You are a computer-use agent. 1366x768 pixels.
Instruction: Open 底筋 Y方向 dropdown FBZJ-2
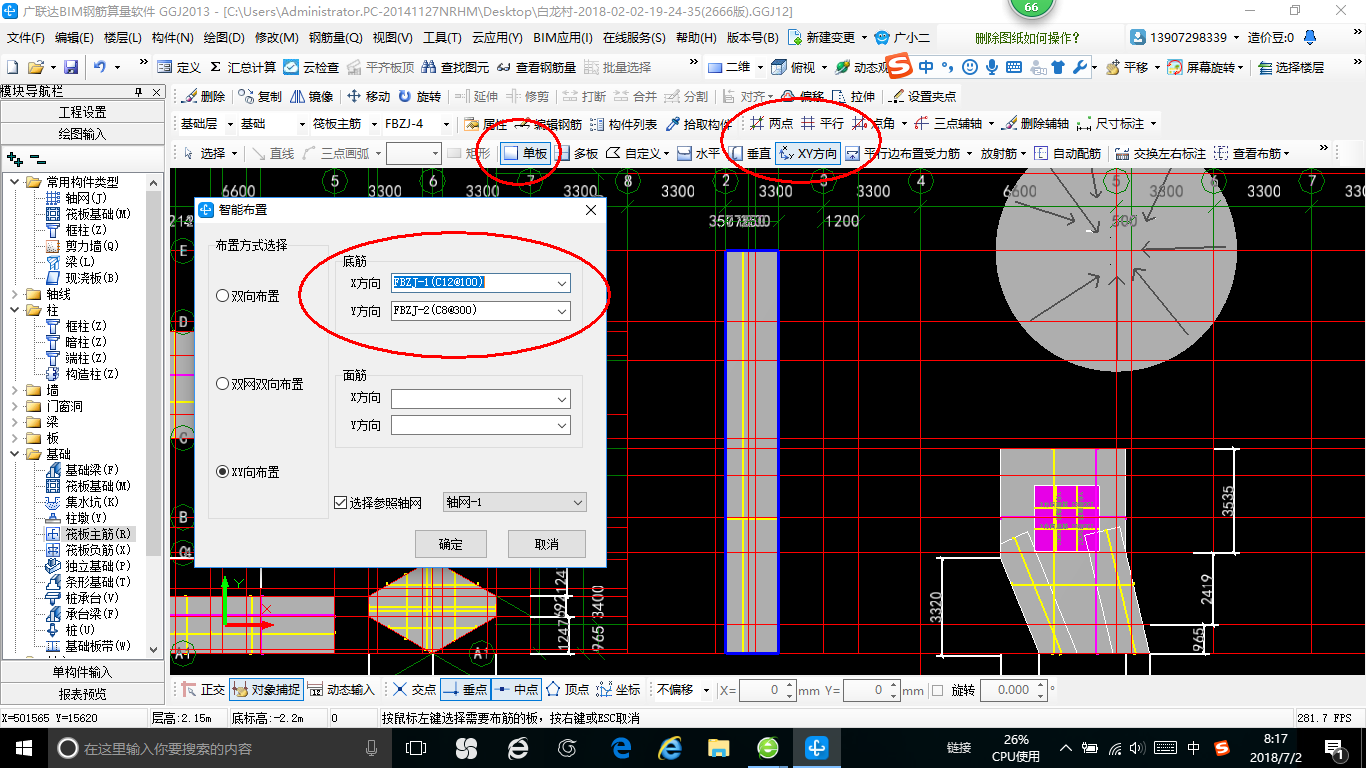tap(562, 311)
